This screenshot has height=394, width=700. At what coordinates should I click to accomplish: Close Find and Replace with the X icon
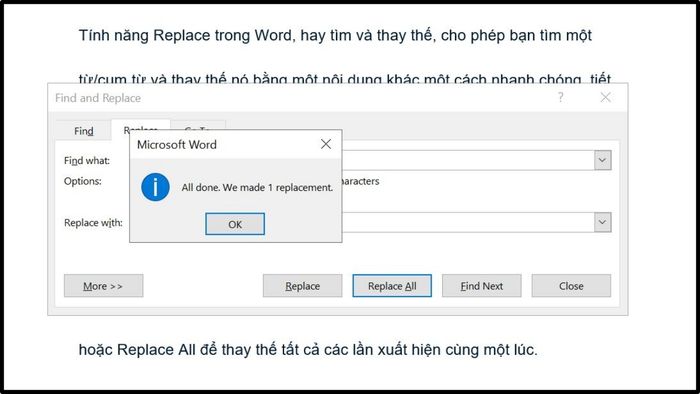pyautogui.click(x=605, y=97)
